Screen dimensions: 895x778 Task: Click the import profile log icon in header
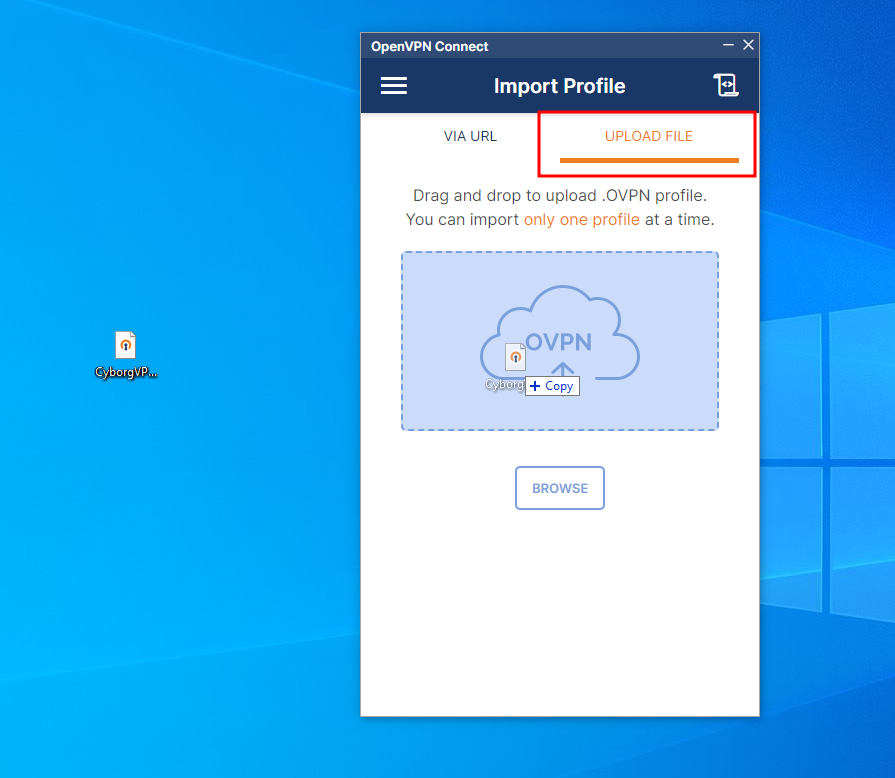[x=726, y=86]
